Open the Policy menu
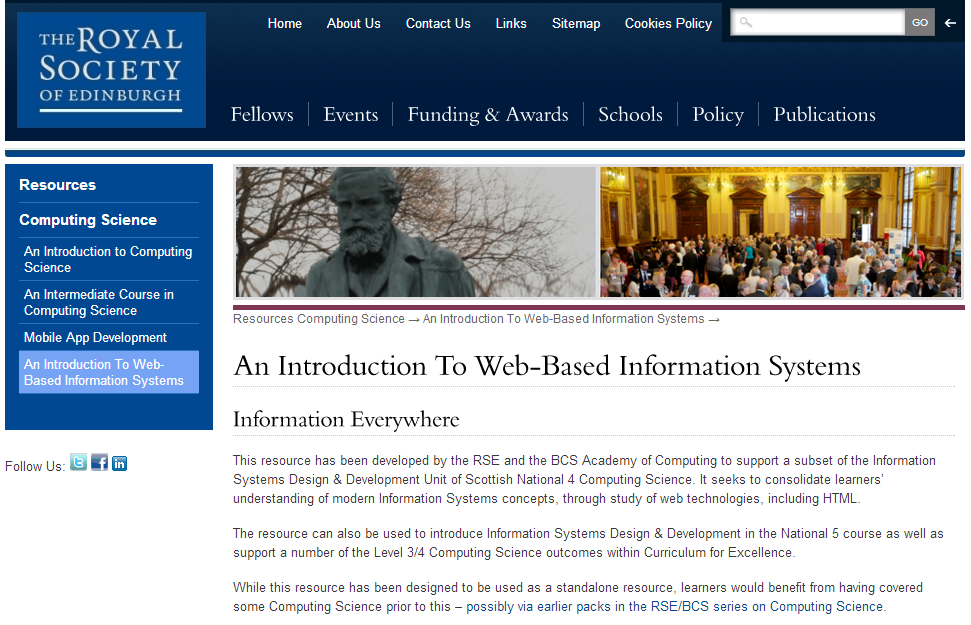The height and width of the screenshot is (625, 971). pos(718,115)
